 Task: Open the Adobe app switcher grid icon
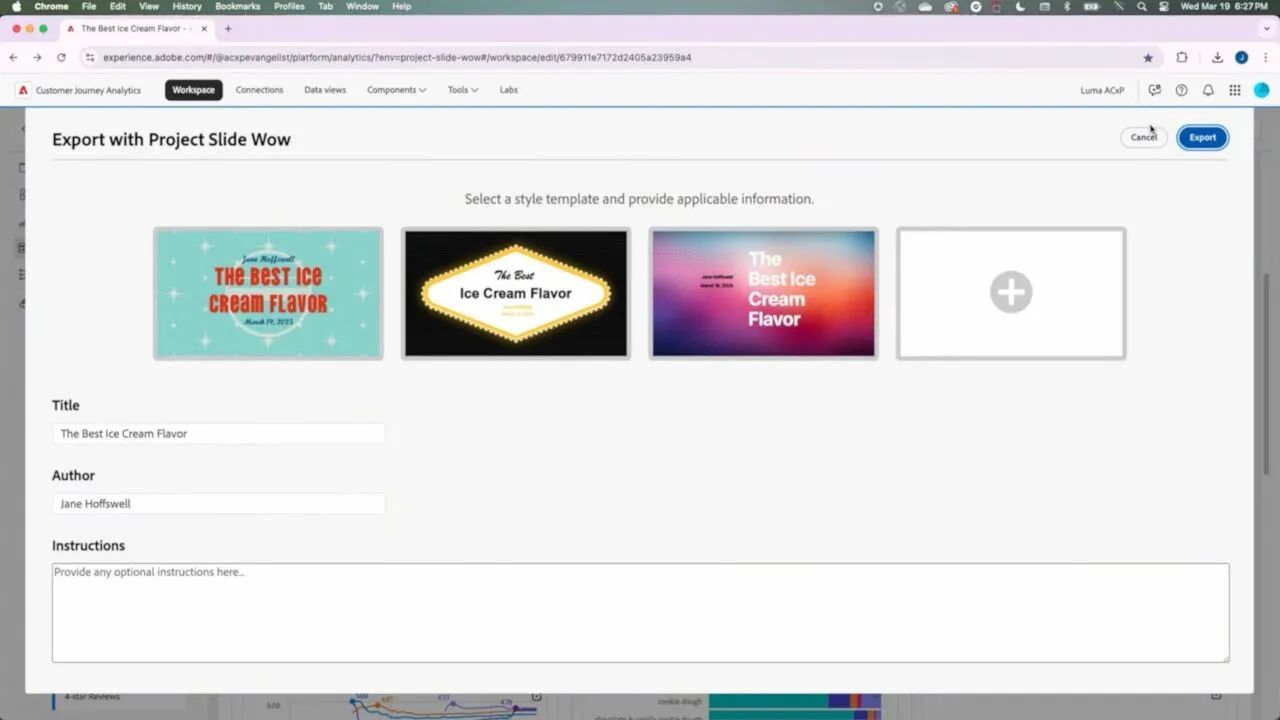(1235, 90)
